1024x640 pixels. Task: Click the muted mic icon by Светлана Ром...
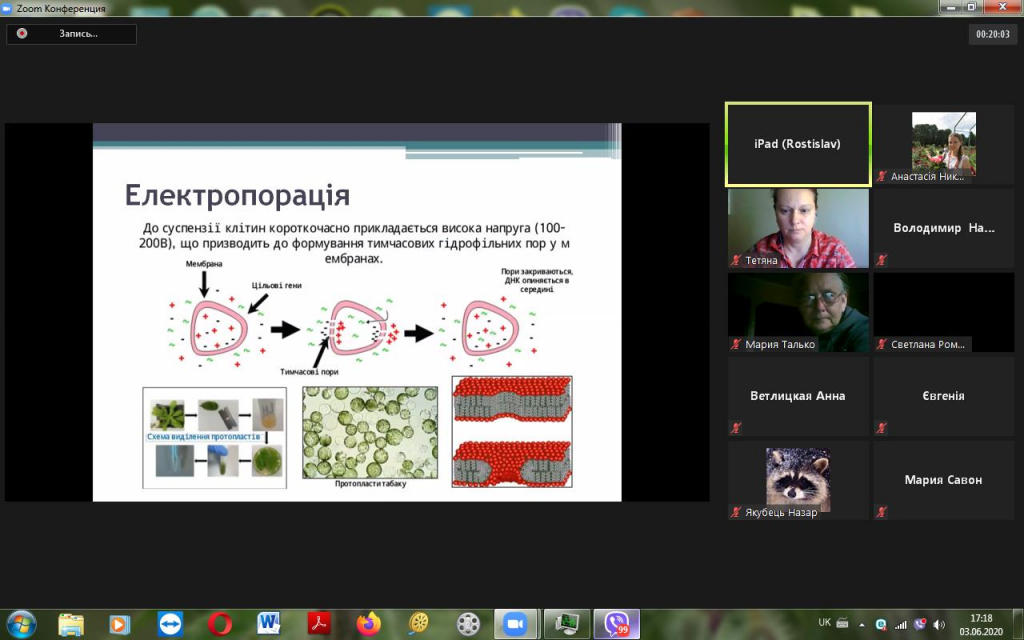coord(882,344)
